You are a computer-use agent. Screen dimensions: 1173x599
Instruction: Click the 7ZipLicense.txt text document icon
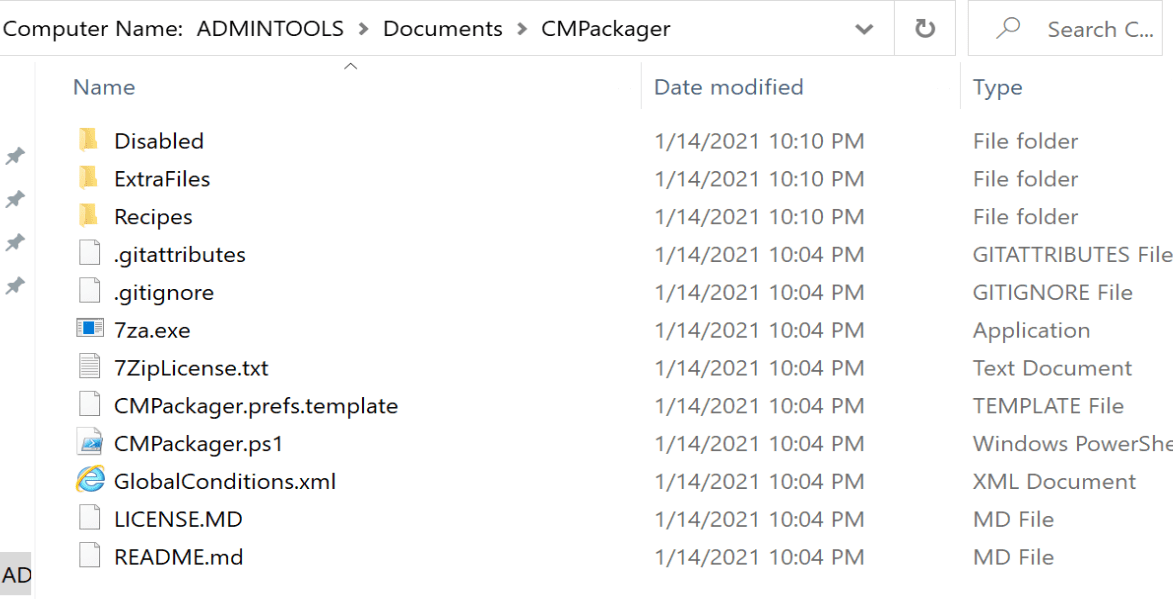(x=90, y=367)
